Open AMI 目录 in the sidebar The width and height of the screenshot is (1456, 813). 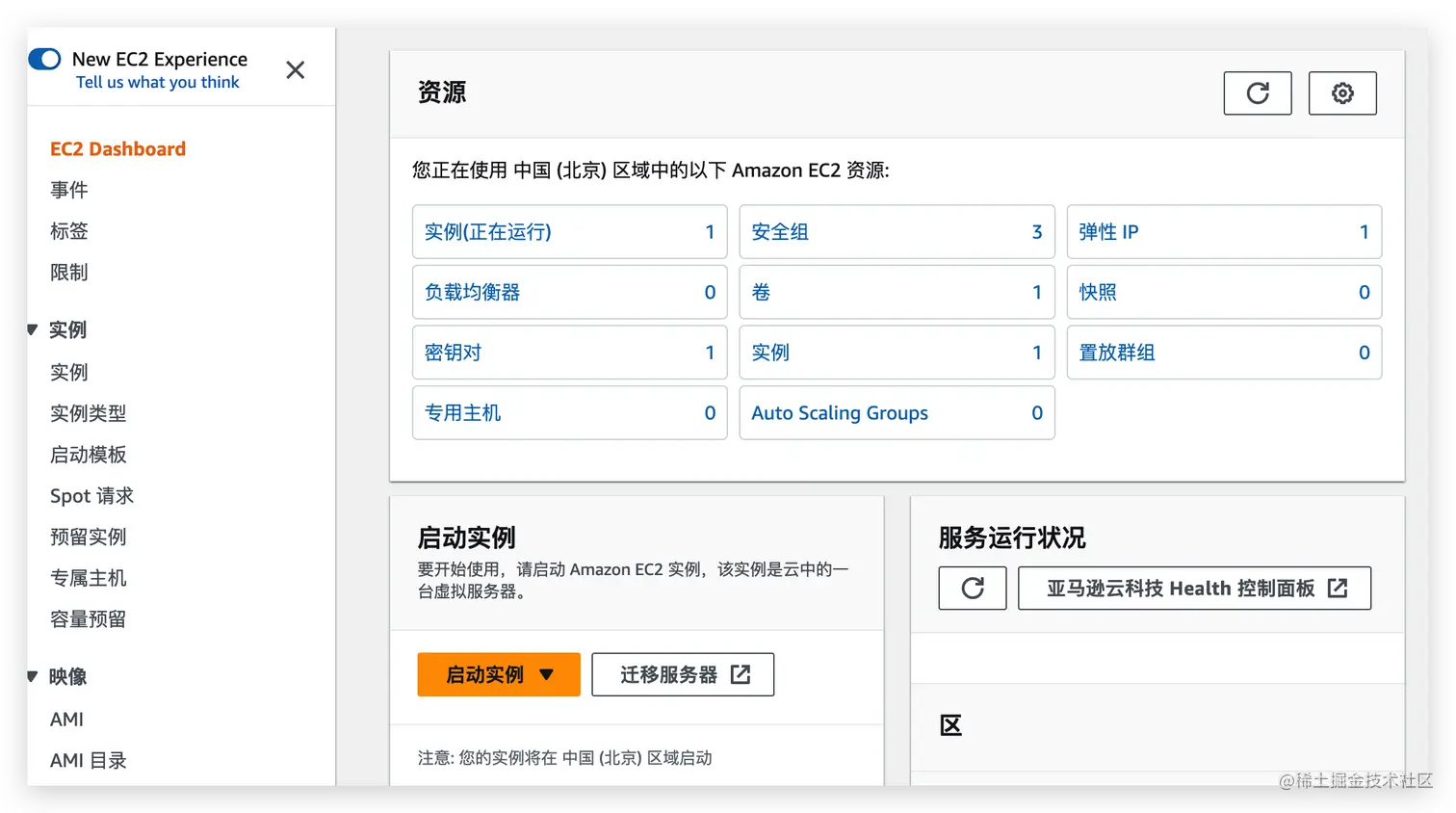click(89, 761)
